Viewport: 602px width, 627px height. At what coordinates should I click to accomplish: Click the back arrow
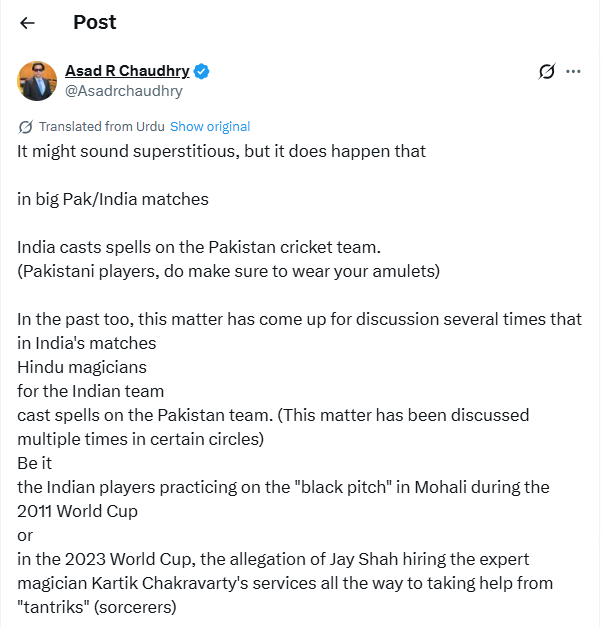click(x=27, y=23)
